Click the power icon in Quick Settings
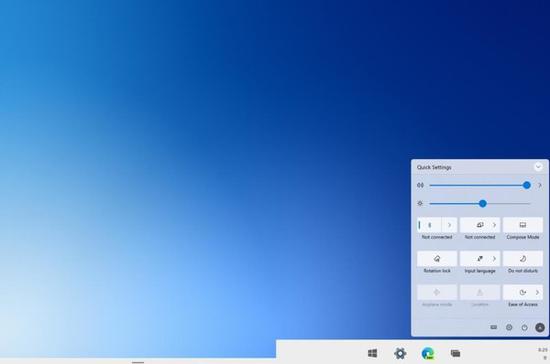 pyautogui.click(x=524, y=328)
